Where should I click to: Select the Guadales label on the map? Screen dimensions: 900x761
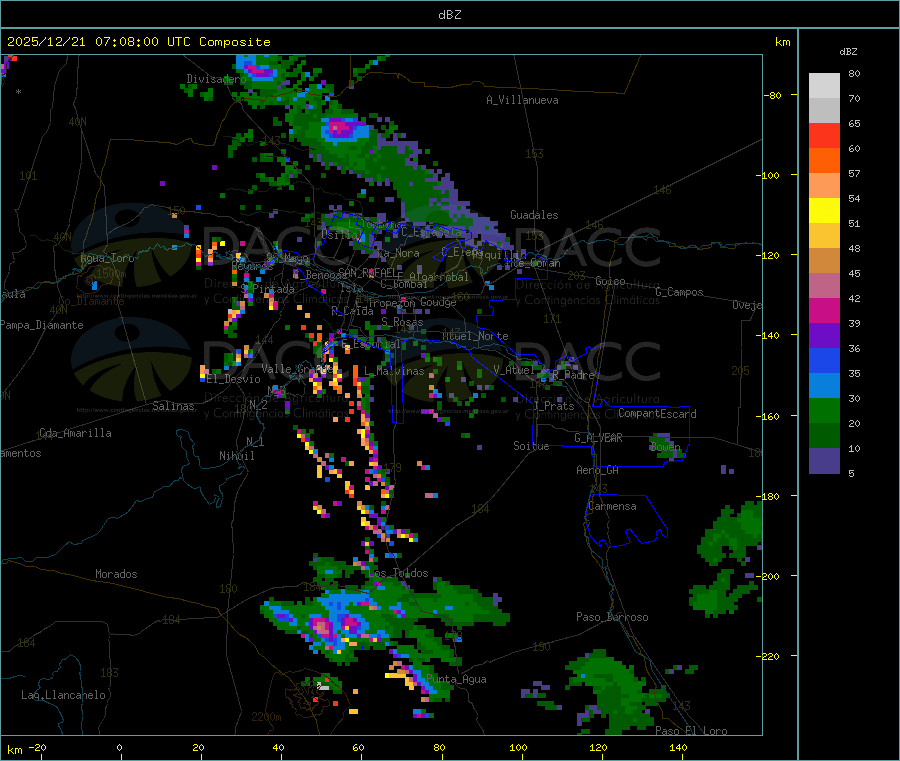tap(534, 215)
